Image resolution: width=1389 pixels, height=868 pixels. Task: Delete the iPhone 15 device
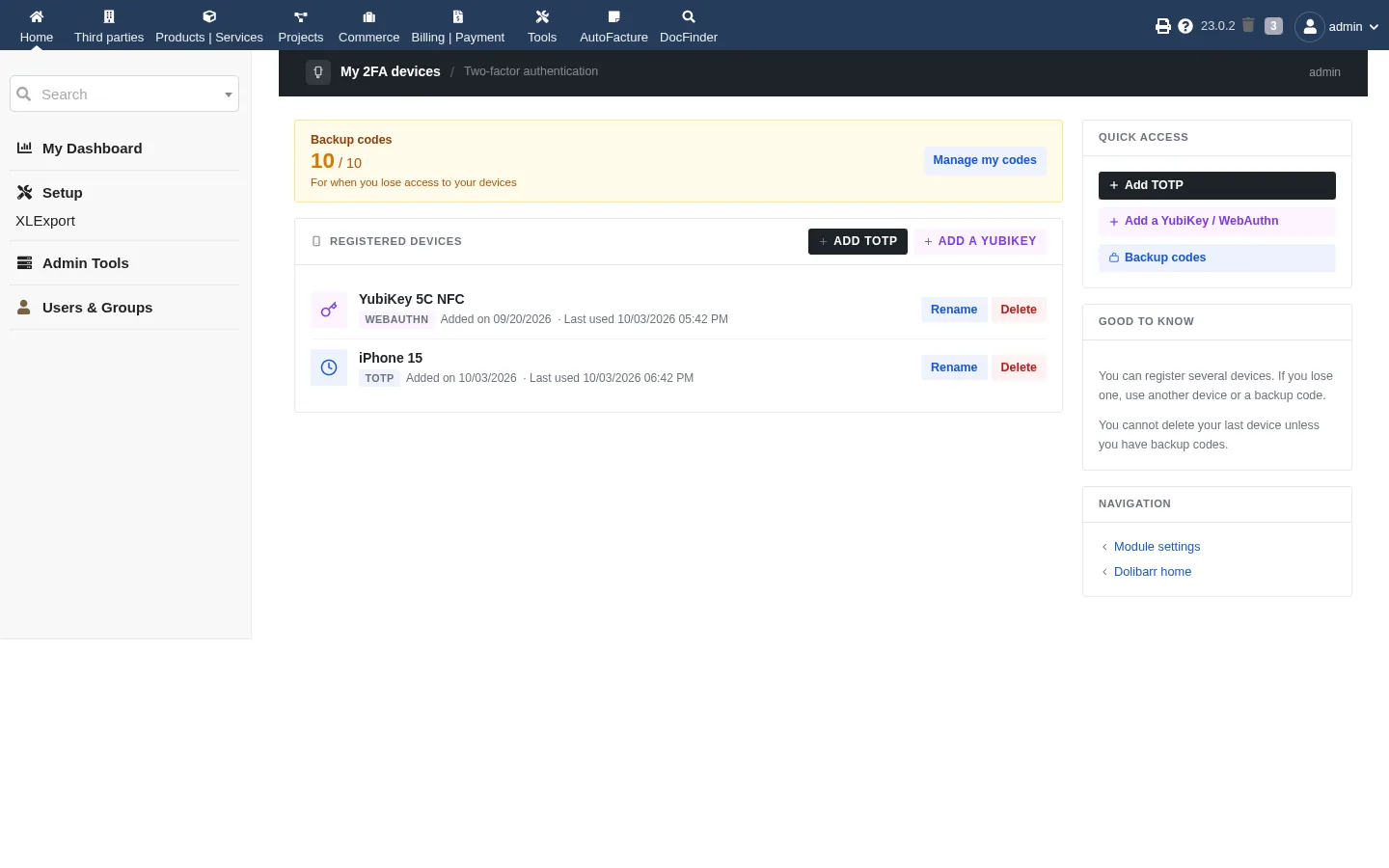1019,367
